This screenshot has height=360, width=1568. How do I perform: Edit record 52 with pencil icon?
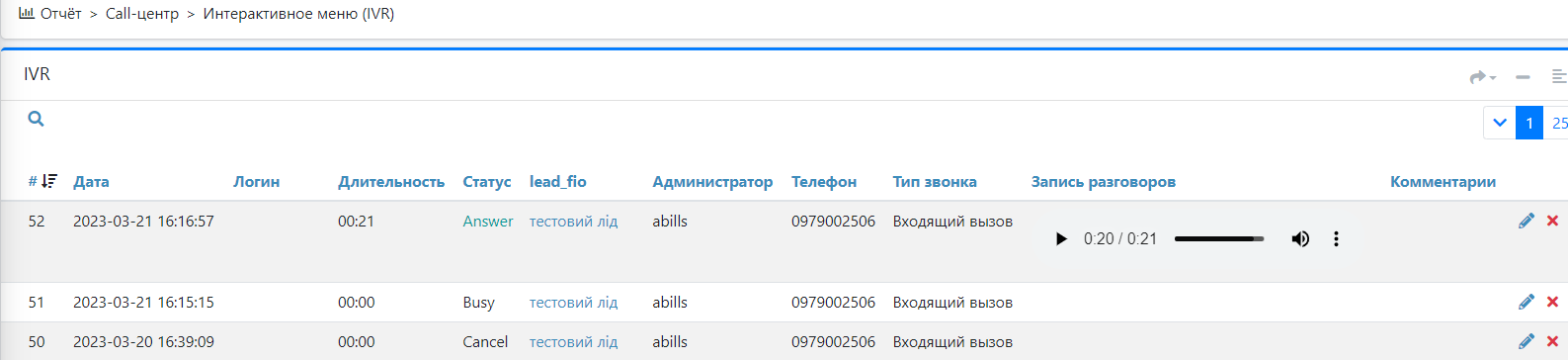[x=1527, y=221]
